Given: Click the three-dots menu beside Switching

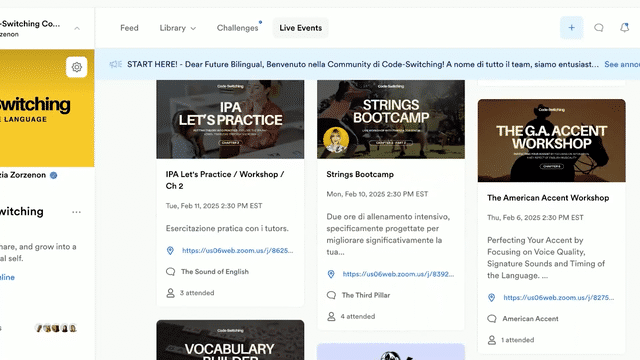Looking at the screenshot, I should (x=76, y=212).
